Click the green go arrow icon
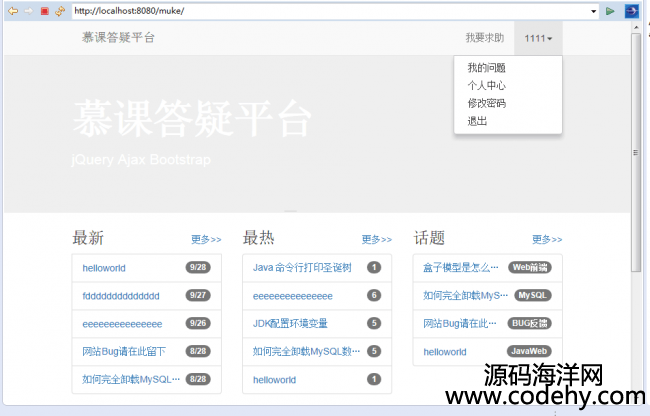Viewport: 650px width, 416px height. pyautogui.click(x=610, y=11)
